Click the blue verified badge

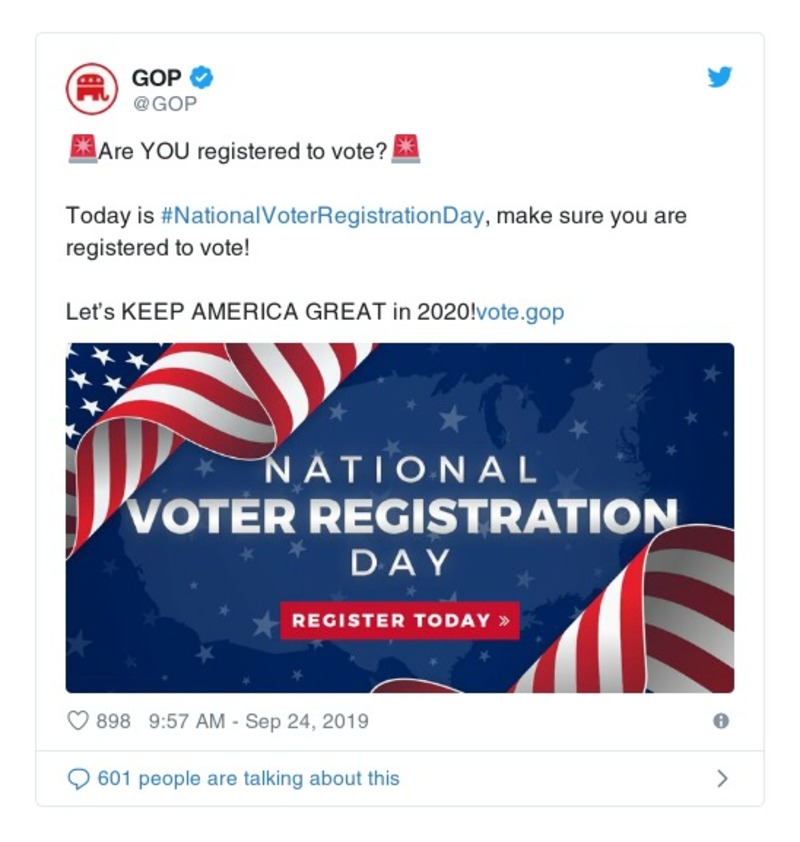pyautogui.click(x=201, y=78)
